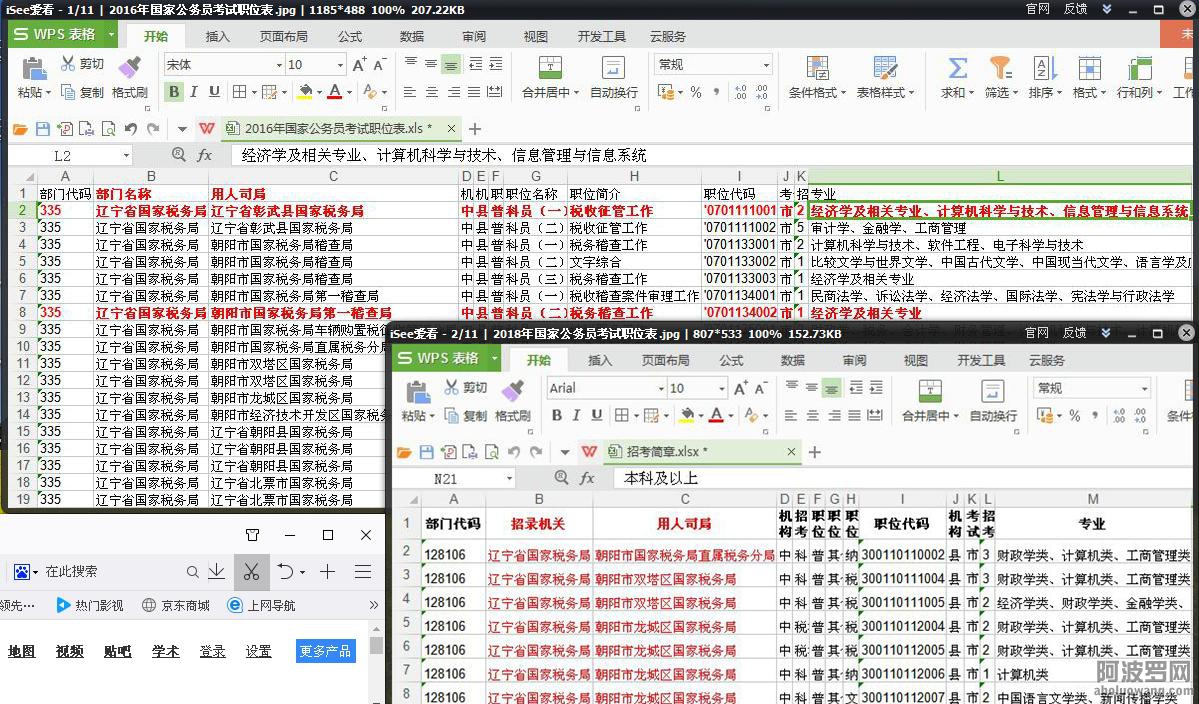
Task: Toggle Underline in the 2016 window
Action: (x=215, y=92)
